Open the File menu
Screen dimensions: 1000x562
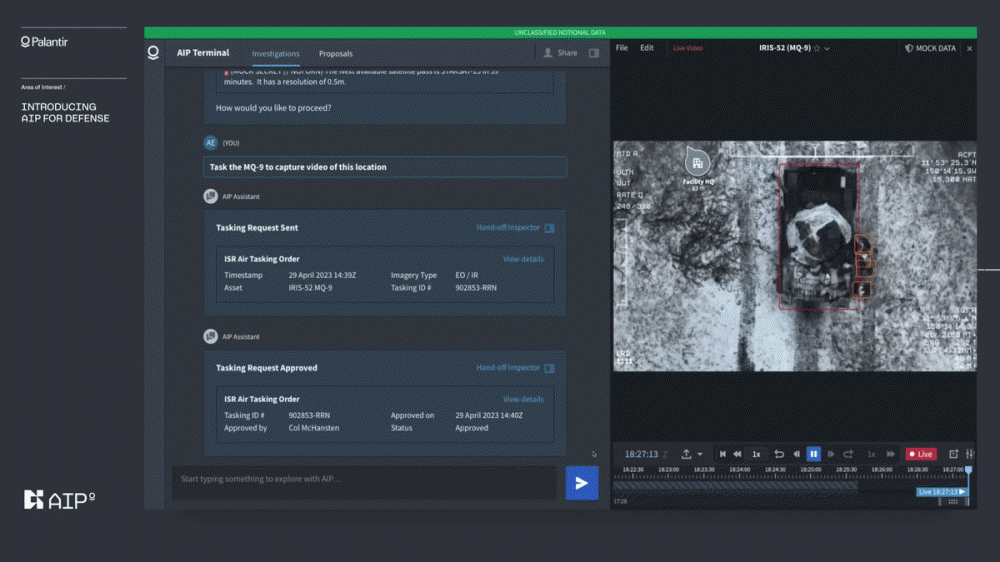(x=622, y=48)
